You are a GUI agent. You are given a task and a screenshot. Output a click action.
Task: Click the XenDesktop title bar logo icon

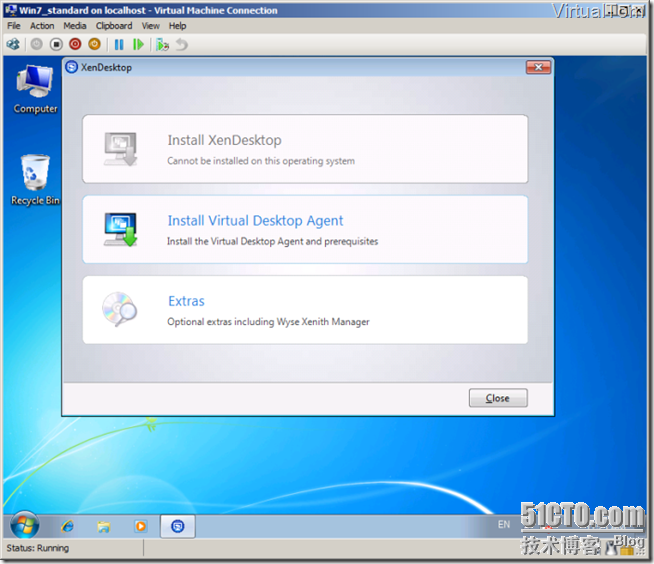tap(72, 67)
